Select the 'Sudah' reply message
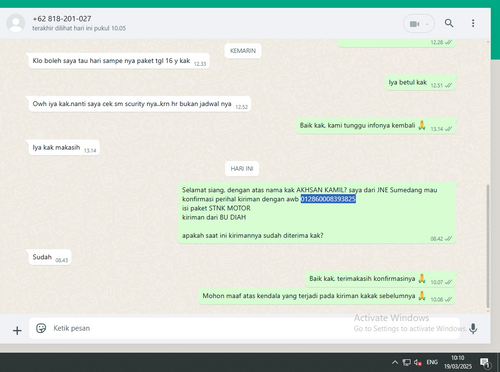Viewport: 500px width, 372px height. pyautogui.click(x=50, y=257)
